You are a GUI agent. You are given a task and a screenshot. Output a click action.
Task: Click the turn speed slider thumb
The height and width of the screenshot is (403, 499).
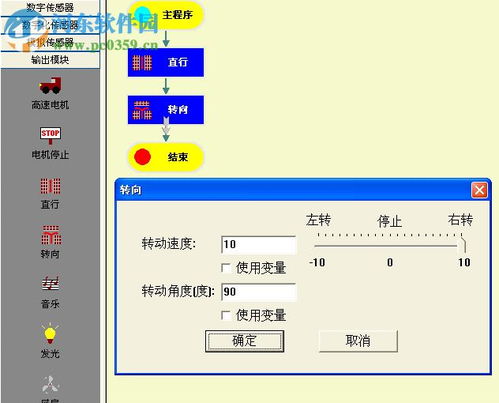pyautogui.click(x=462, y=244)
